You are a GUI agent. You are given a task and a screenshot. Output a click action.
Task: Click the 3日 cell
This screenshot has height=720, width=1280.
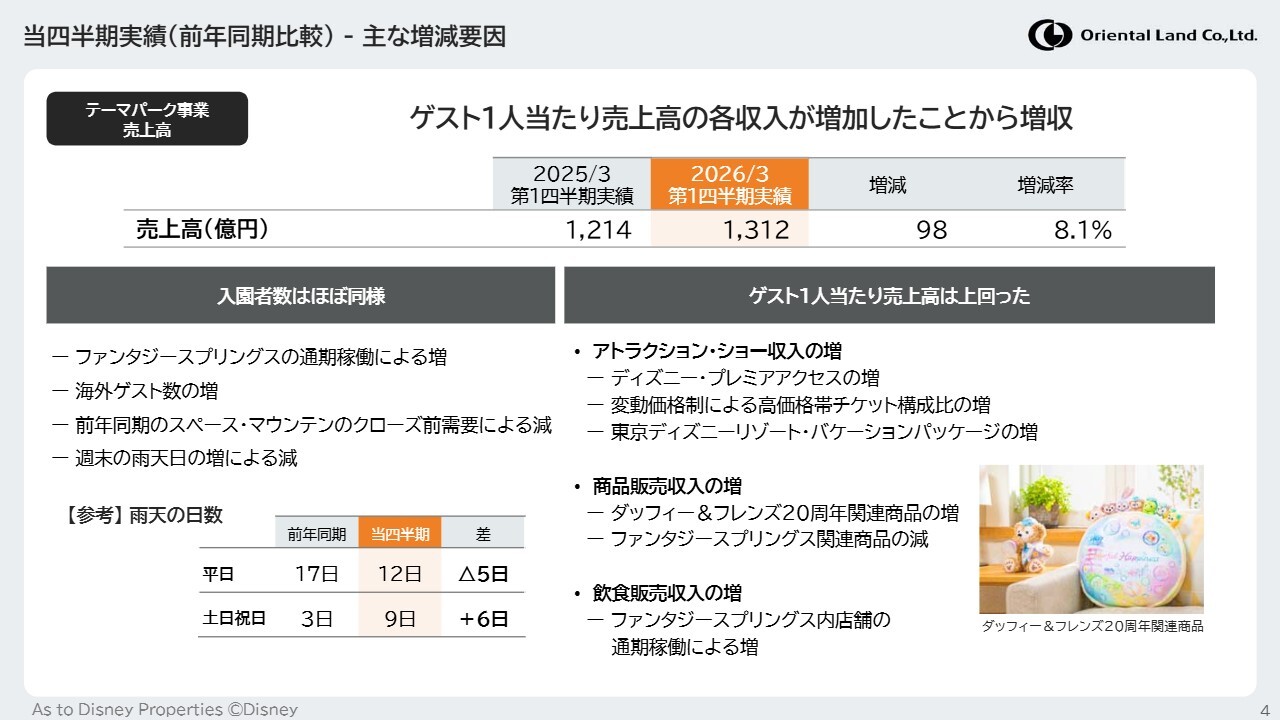click(x=317, y=619)
